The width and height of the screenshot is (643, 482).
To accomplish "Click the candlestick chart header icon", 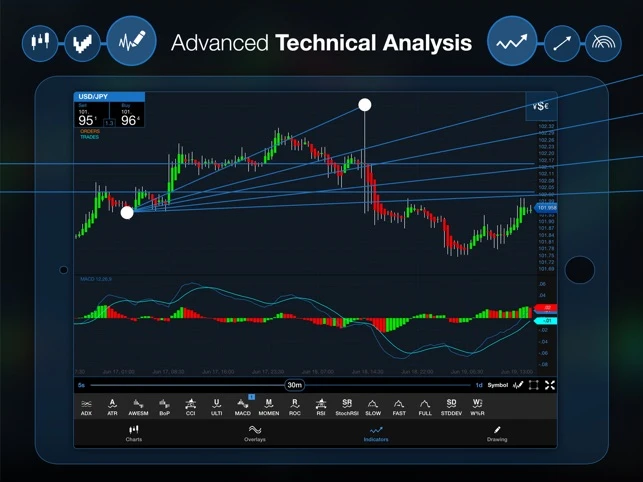I will (x=40, y=43).
